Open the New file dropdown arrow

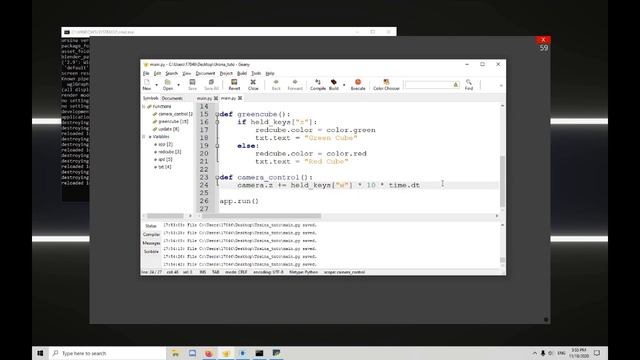click(x=156, y=85)
